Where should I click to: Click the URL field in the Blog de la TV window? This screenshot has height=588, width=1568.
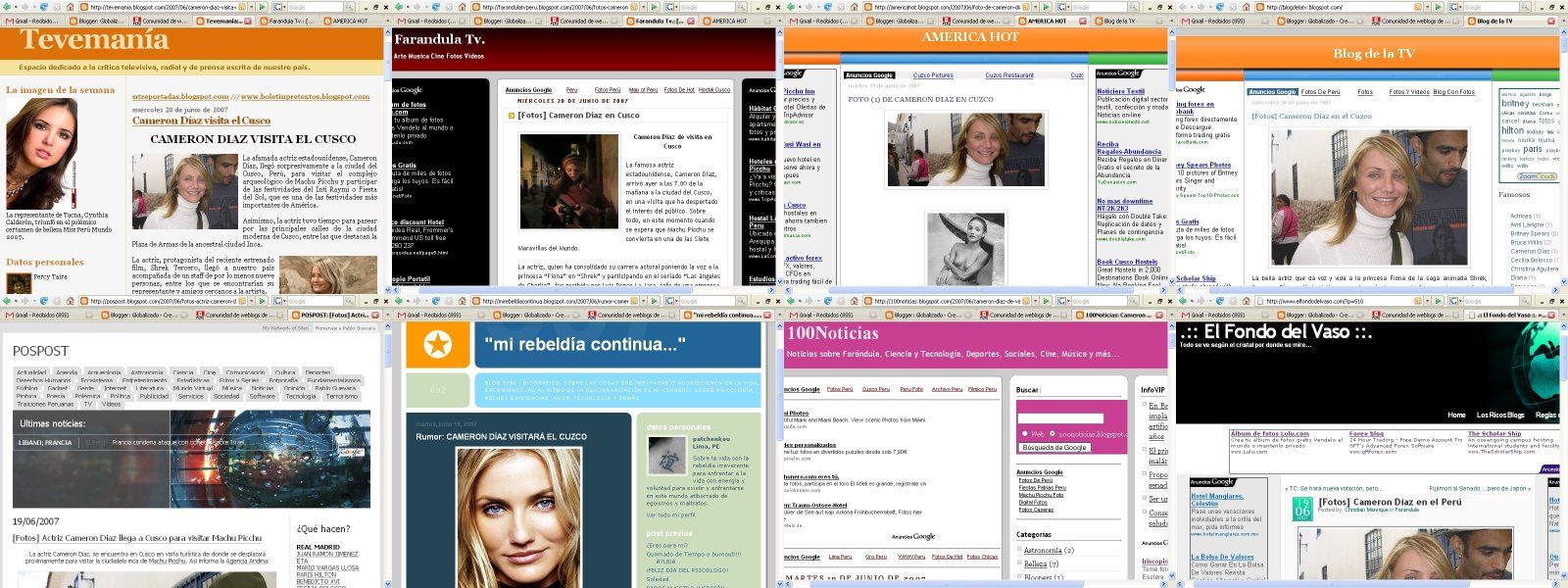click(x=1333, y=7)
